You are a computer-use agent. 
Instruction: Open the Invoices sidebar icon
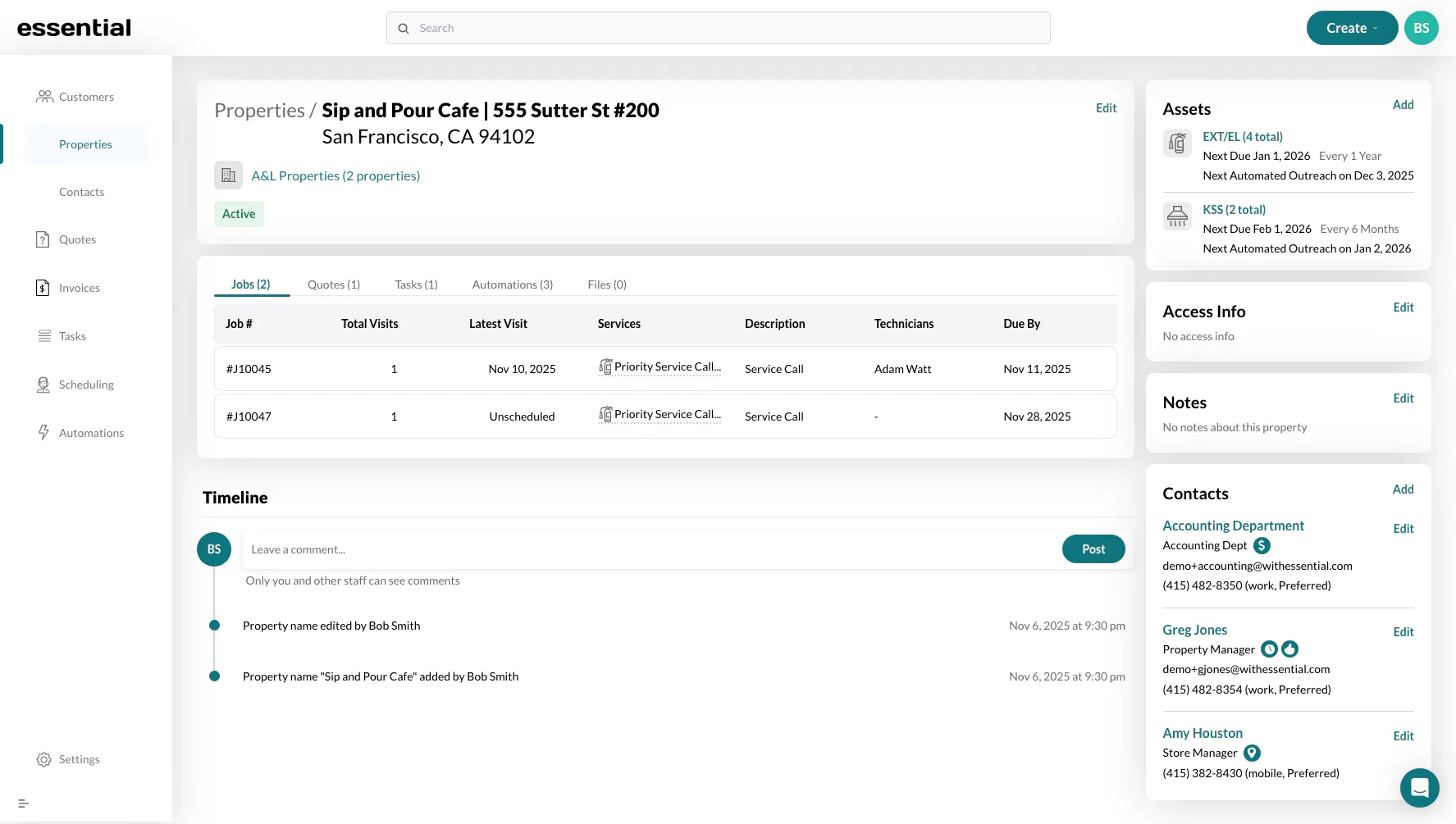43,288
